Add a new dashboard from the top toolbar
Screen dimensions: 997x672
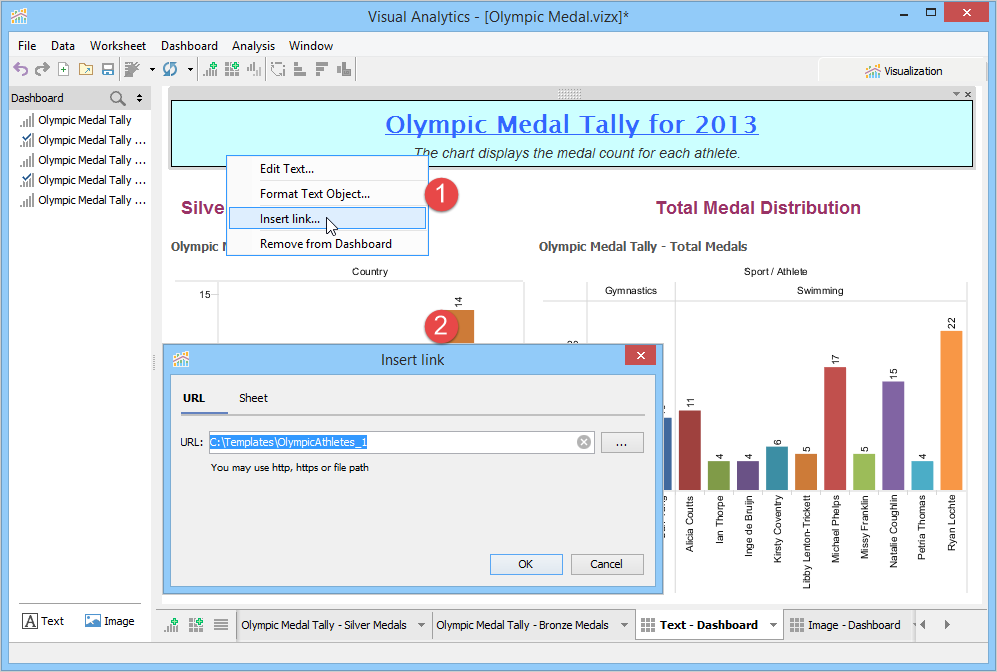(232, 69)
